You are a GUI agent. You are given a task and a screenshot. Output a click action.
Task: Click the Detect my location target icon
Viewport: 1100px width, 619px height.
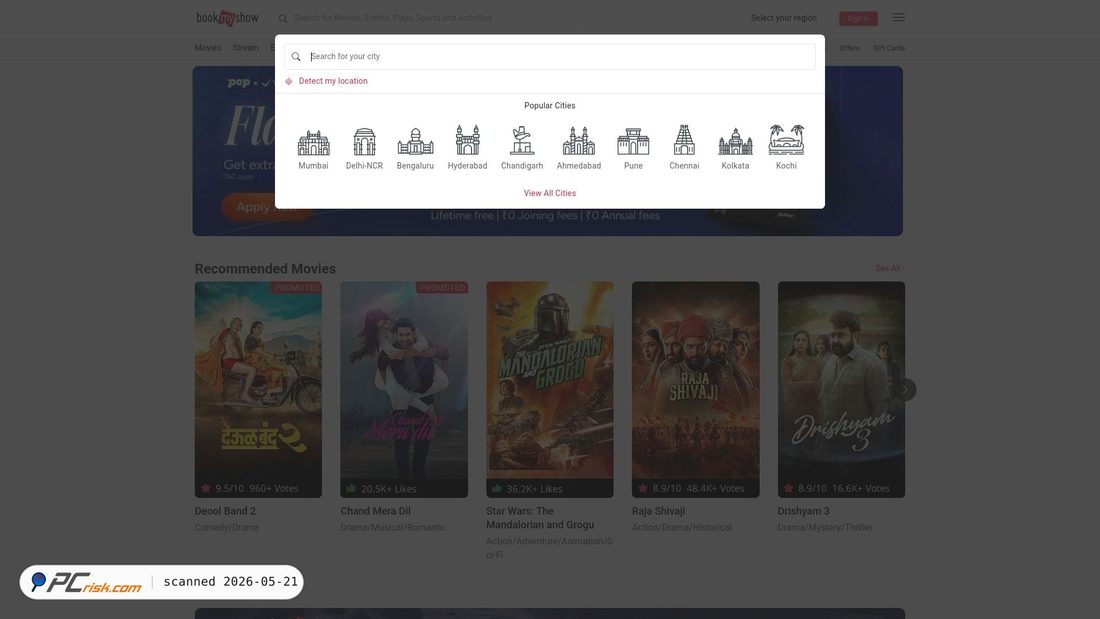click(288, 81)
